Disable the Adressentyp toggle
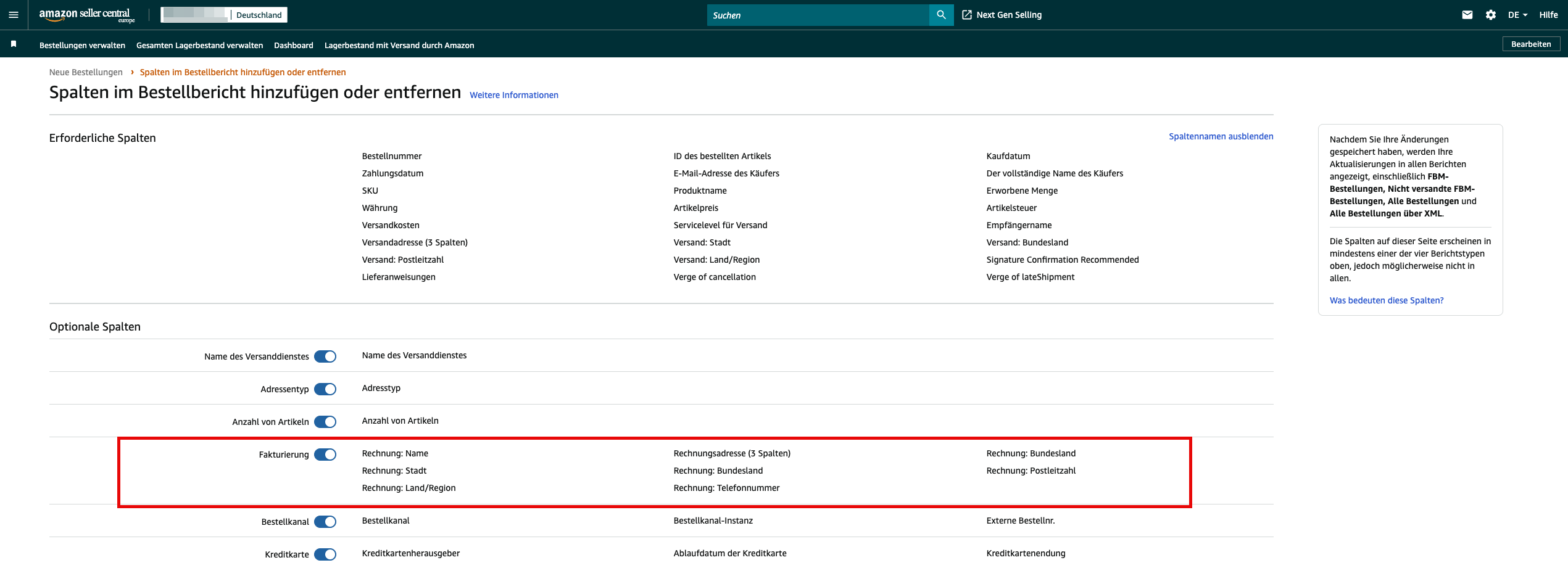 325,389
